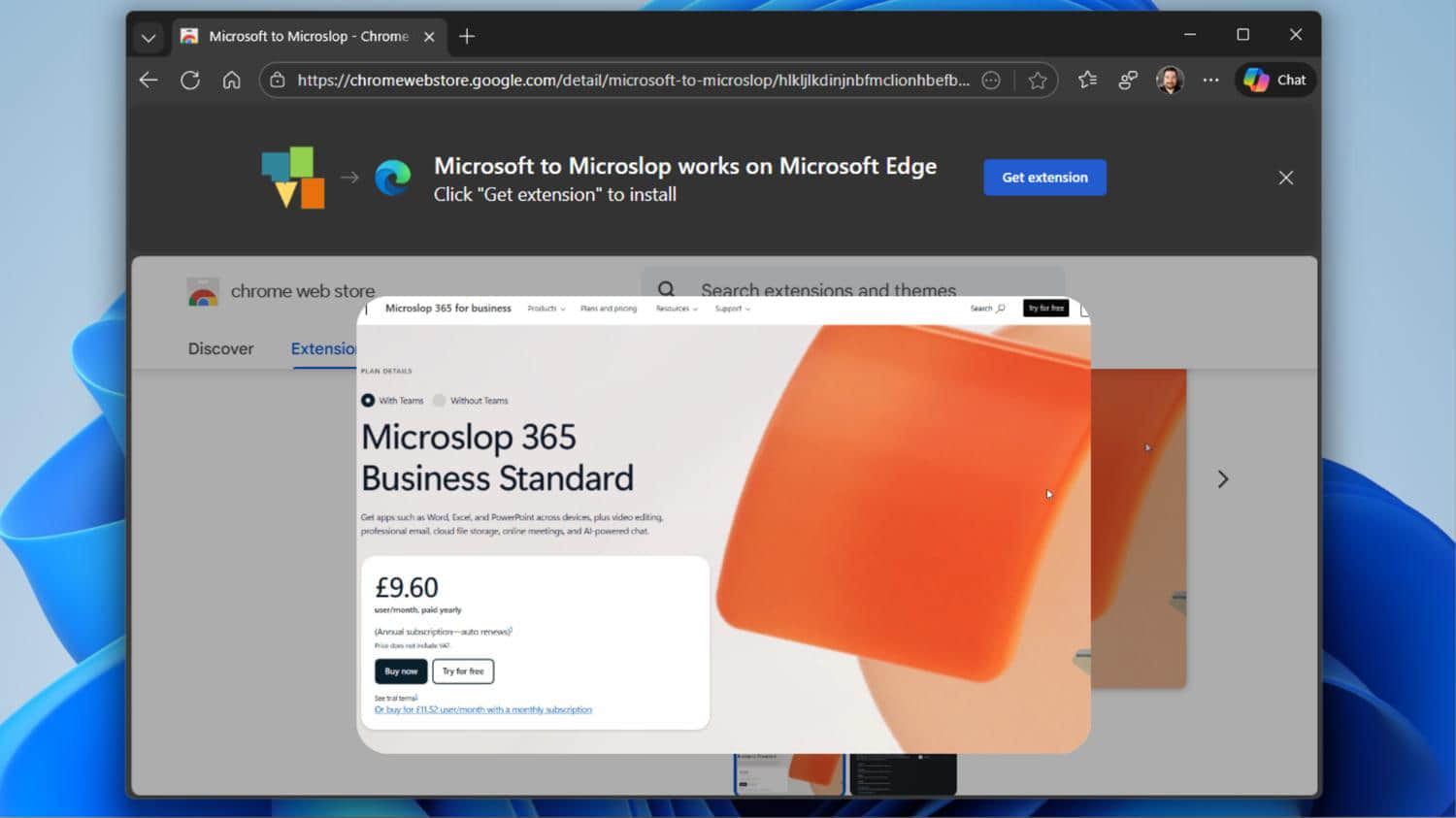The image size is (1456, 818).
Task: Advance the screenshot carousel with the right arrow
Action: (x=1222, y=478)
